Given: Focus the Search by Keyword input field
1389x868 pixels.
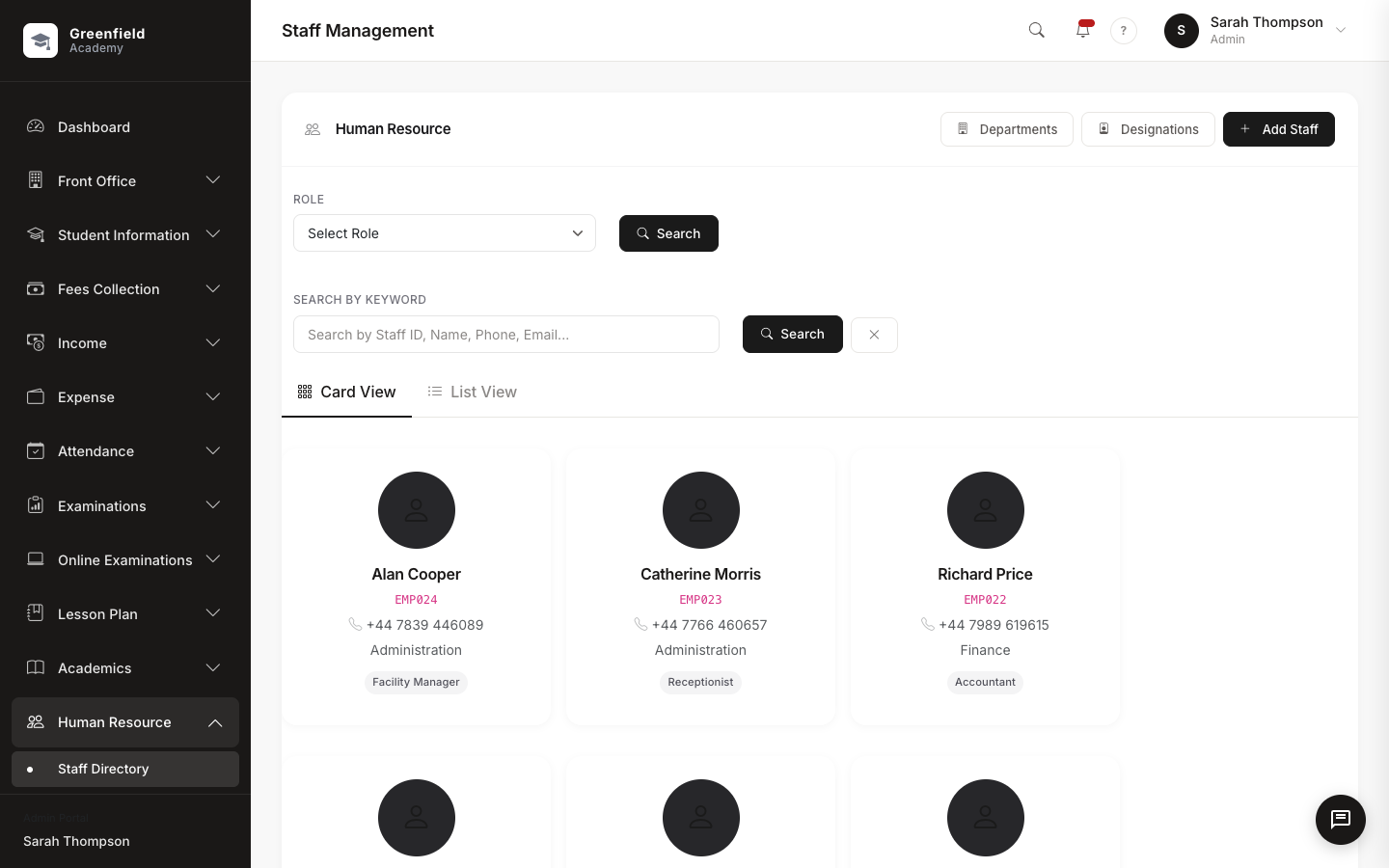Looking at the screenshot, I should [x=506, y=335].
